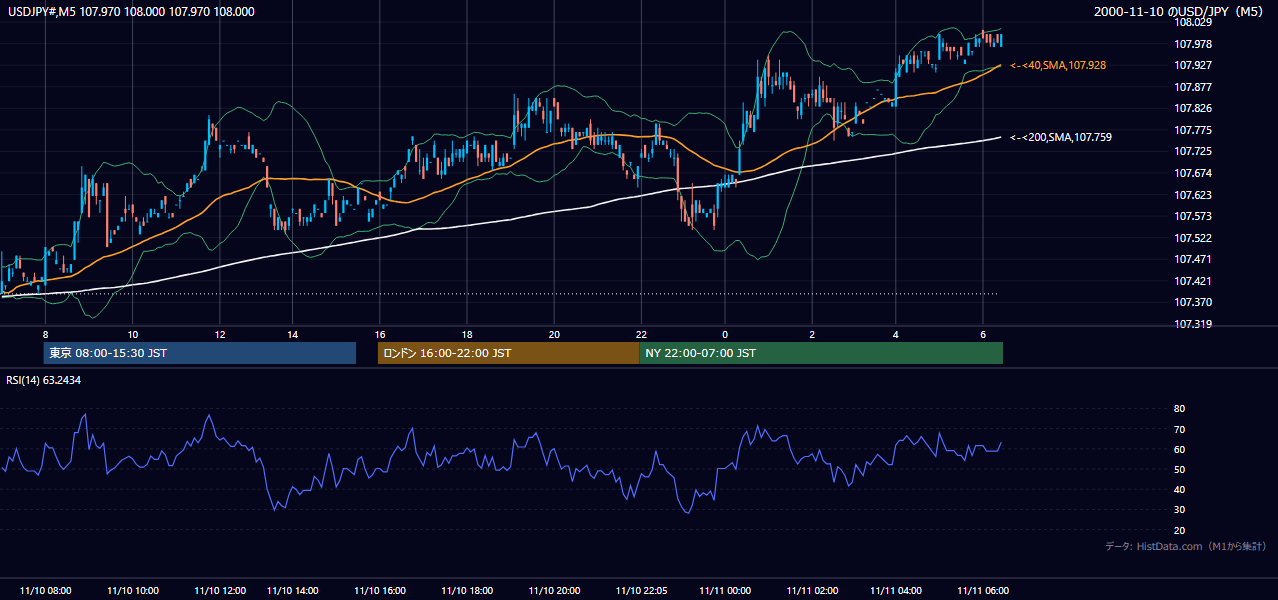Click price axis value 107.674

(1193, 173)
